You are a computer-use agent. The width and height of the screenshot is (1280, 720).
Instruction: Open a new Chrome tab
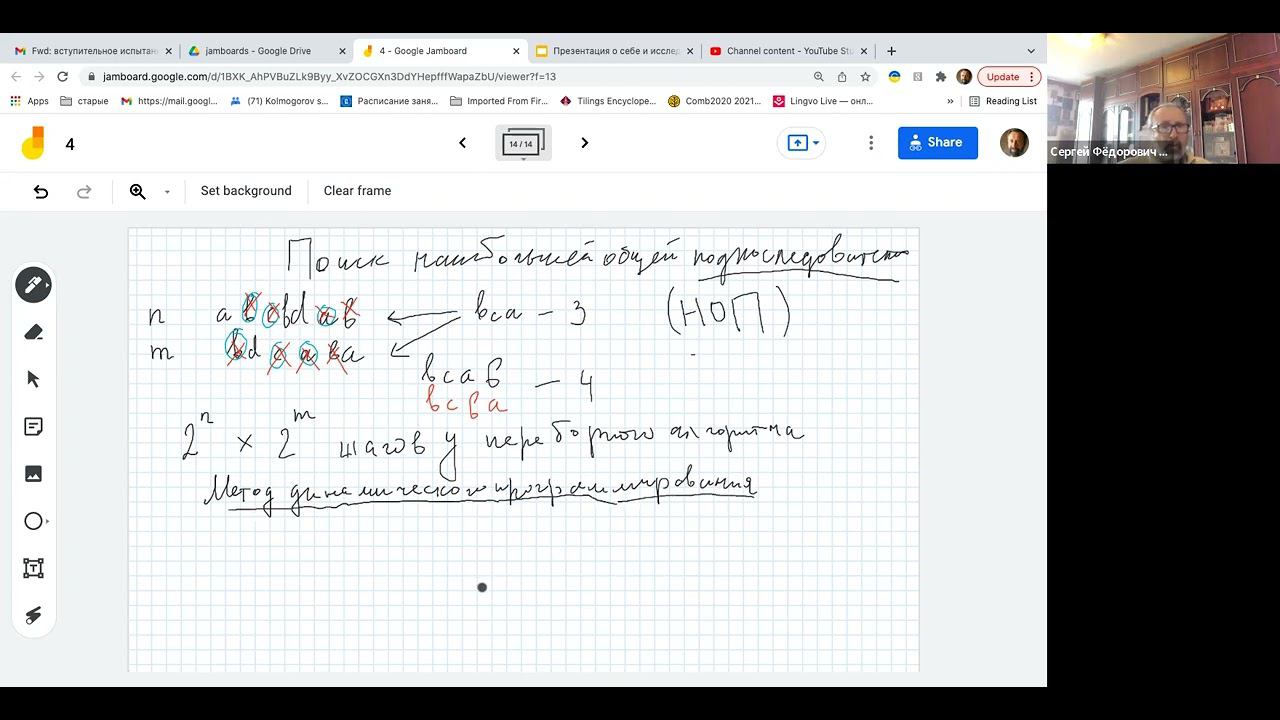click(891, 51)
